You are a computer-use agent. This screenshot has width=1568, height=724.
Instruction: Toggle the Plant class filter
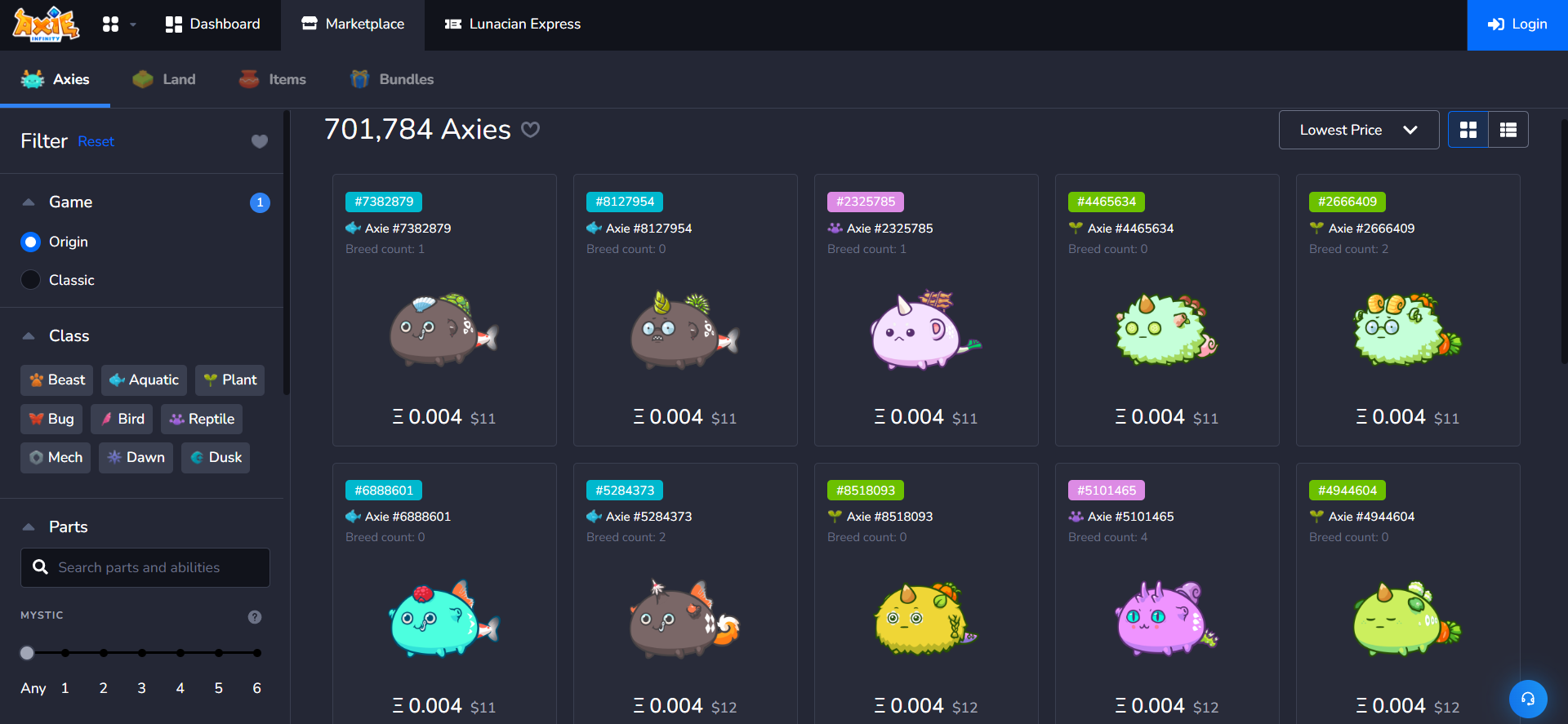pyautogui.click(x=229, y=380)
